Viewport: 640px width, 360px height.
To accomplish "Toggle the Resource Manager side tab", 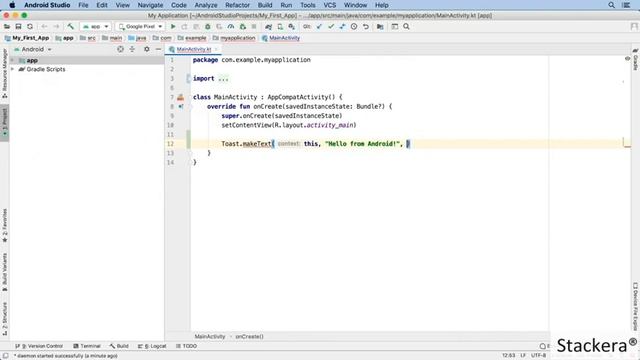I will [x=4, y=73].
